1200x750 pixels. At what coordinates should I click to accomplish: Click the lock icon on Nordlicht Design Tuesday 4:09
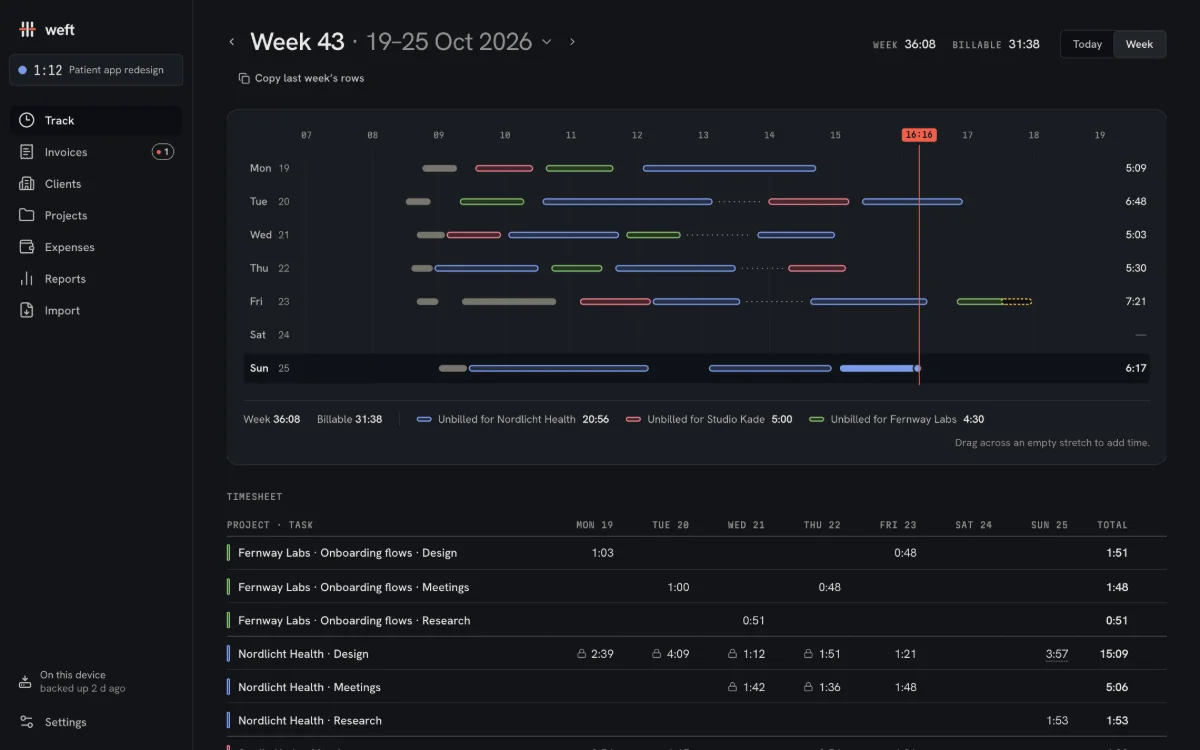pyautogui.click(x=657, y=654)
